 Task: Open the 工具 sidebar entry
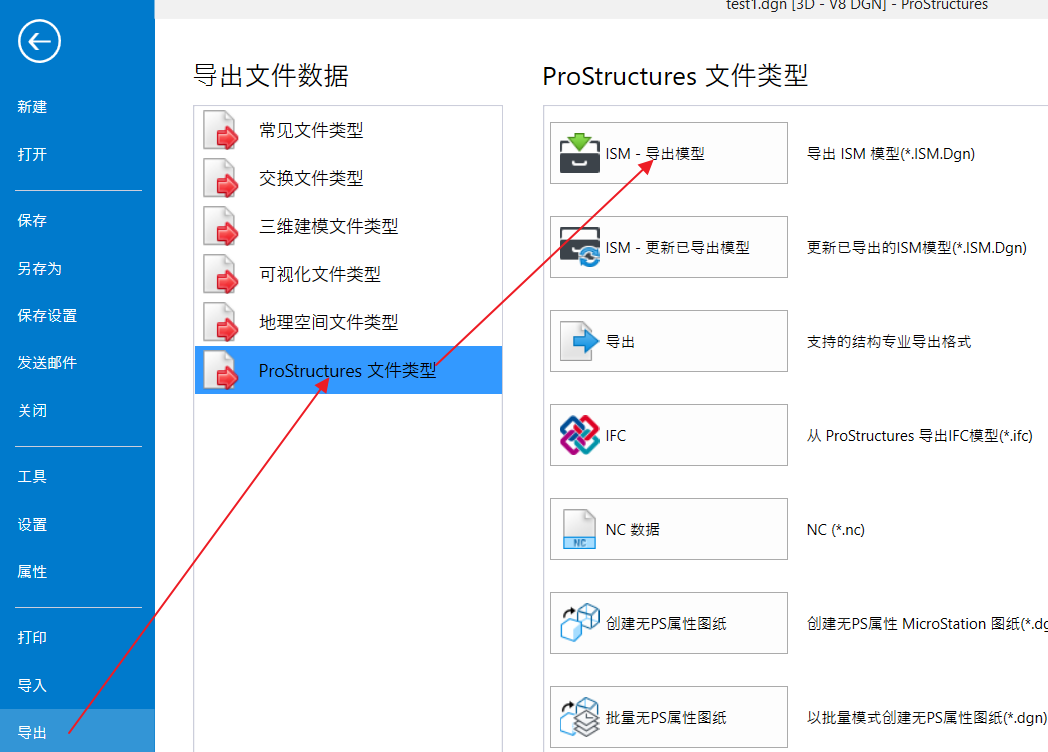point(32,477)
